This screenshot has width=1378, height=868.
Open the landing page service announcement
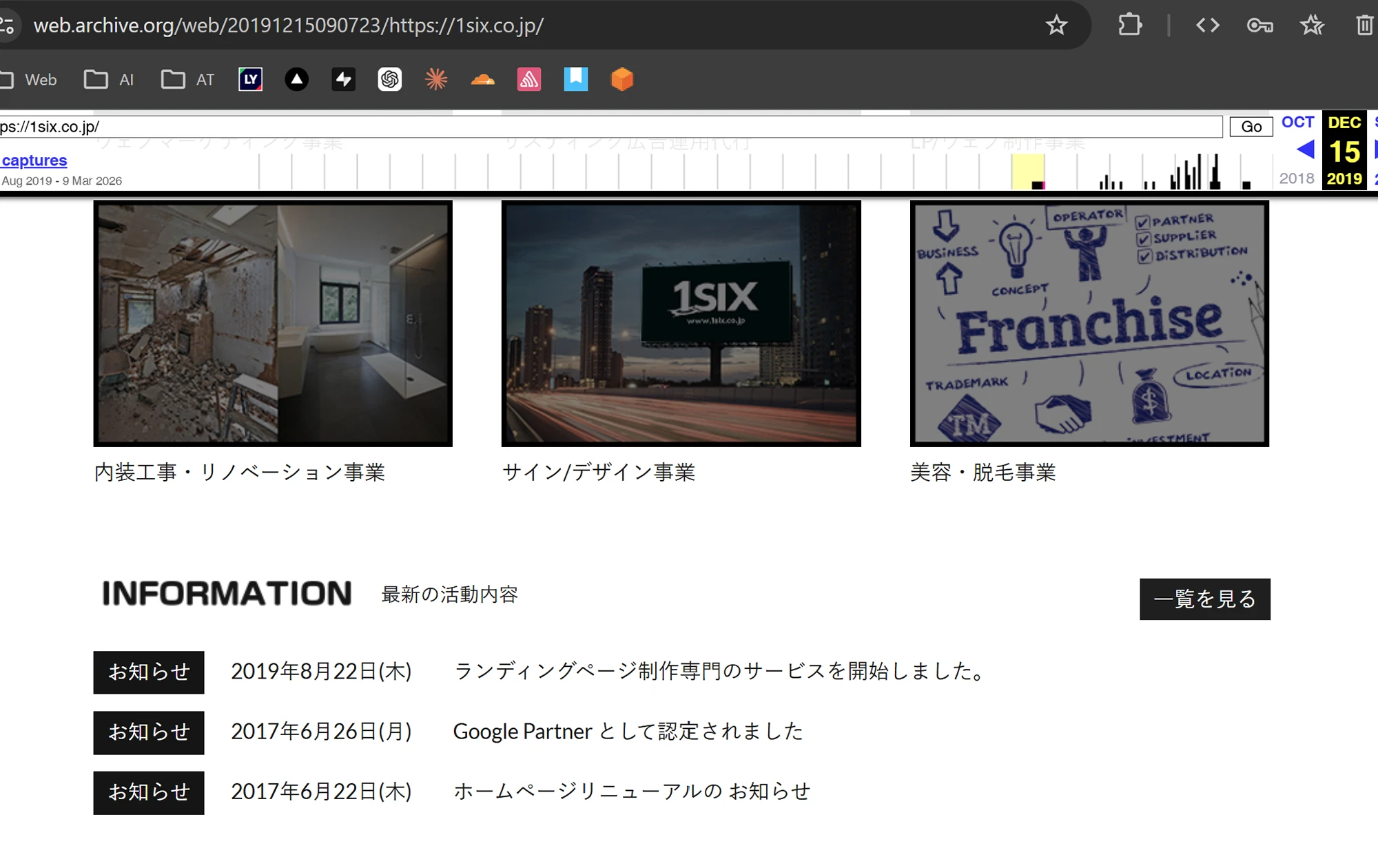pyautogui.click(x=721, y=672)
